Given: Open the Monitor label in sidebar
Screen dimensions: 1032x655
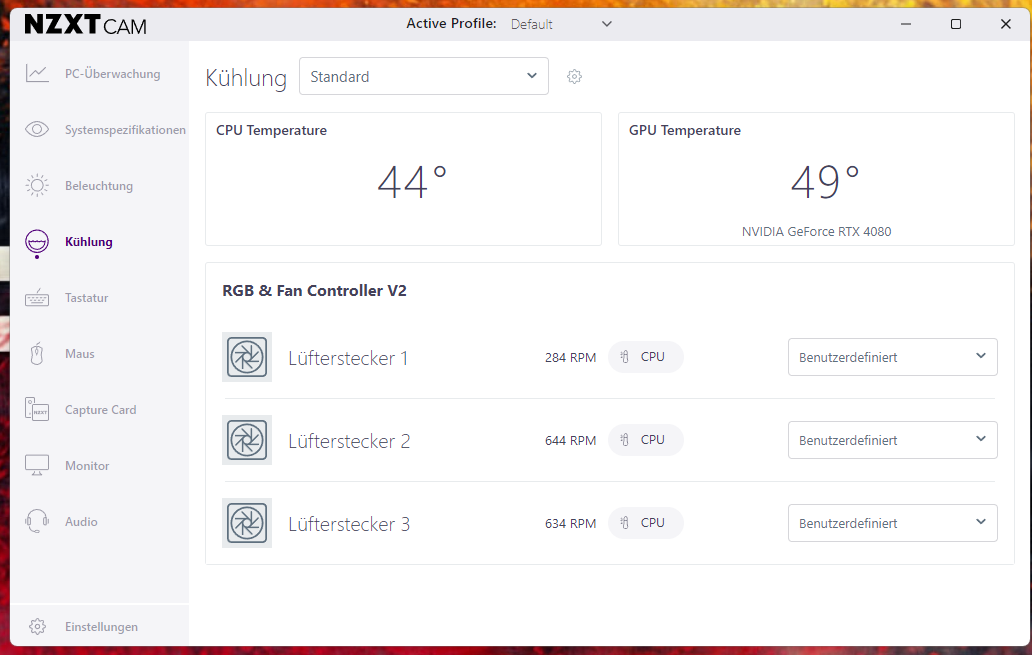Looking at the screenshot, I should 87,465.
